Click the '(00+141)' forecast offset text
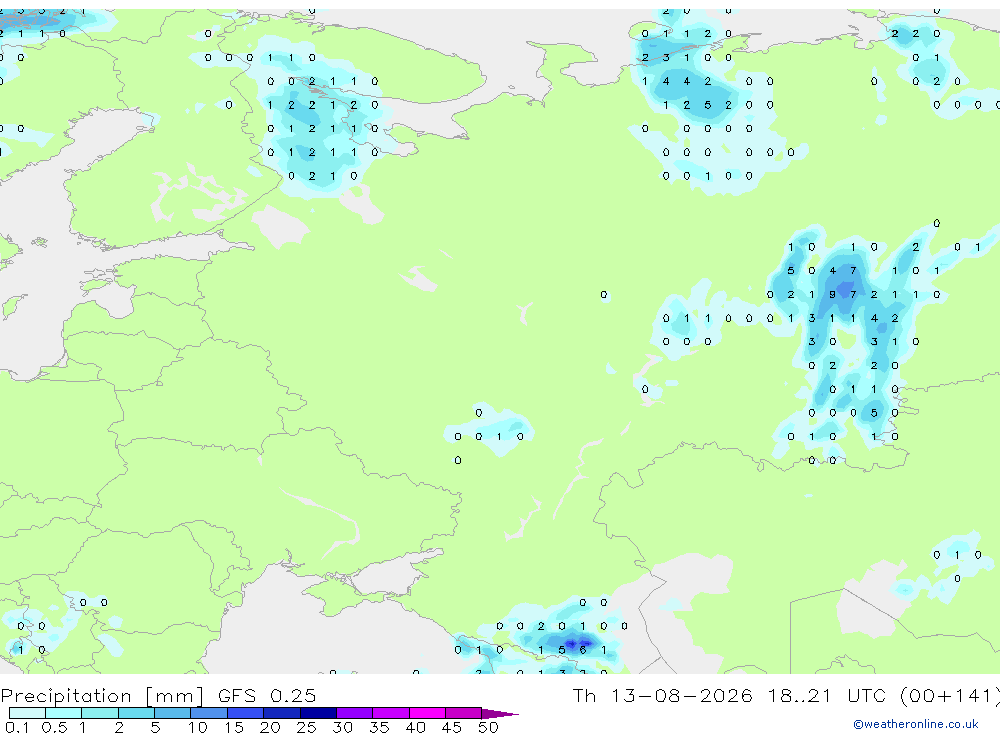1000x733 pixels. tap(949, 695)
